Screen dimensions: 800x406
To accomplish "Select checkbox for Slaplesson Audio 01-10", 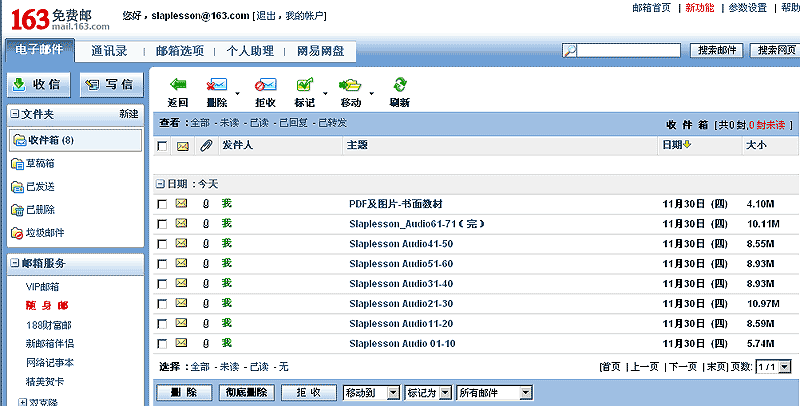I will [x=162, y=344].
